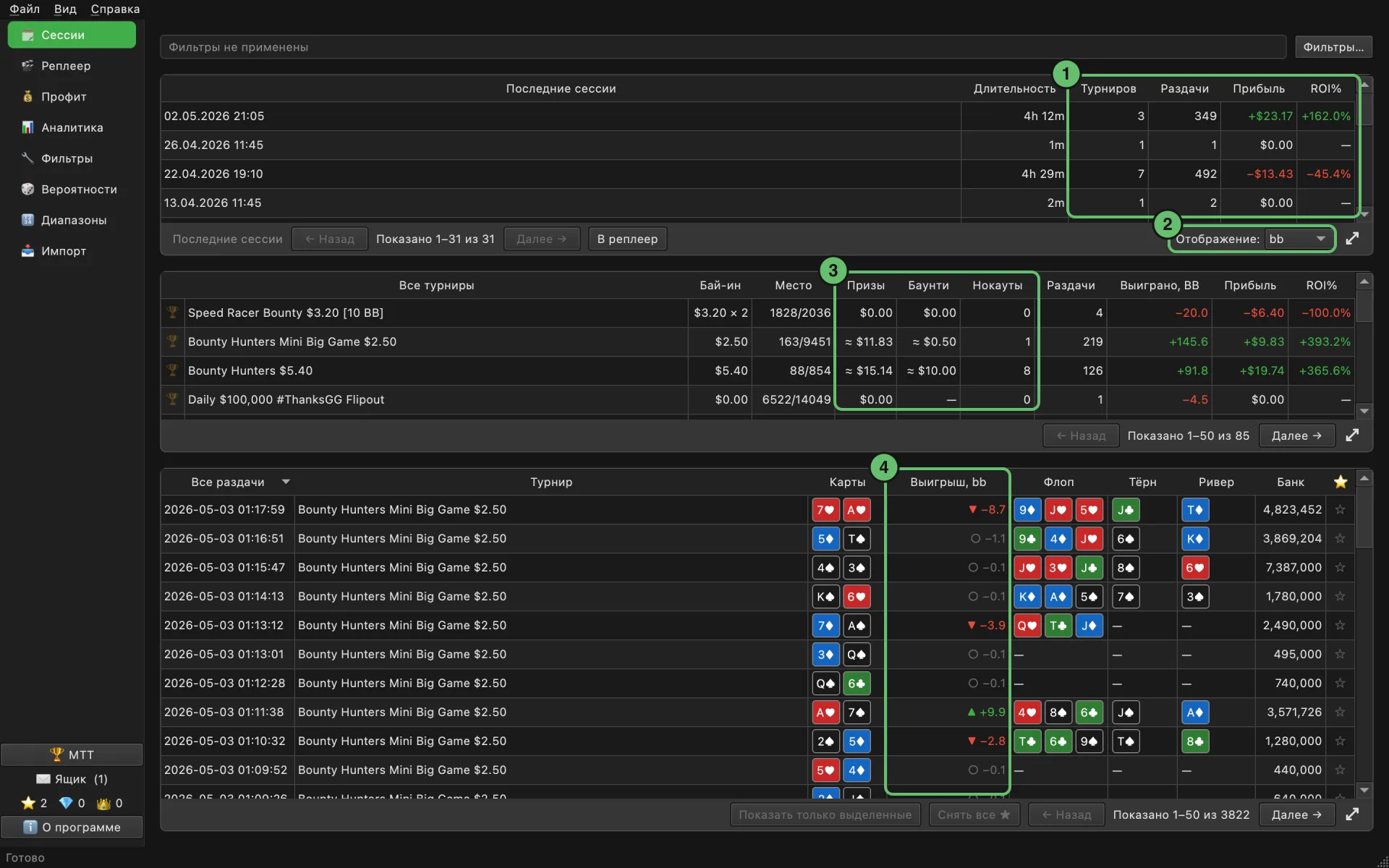Expand the Все раздачи table fullscreen
The height and width of the screenshot is (868, 1389).
1352,814
